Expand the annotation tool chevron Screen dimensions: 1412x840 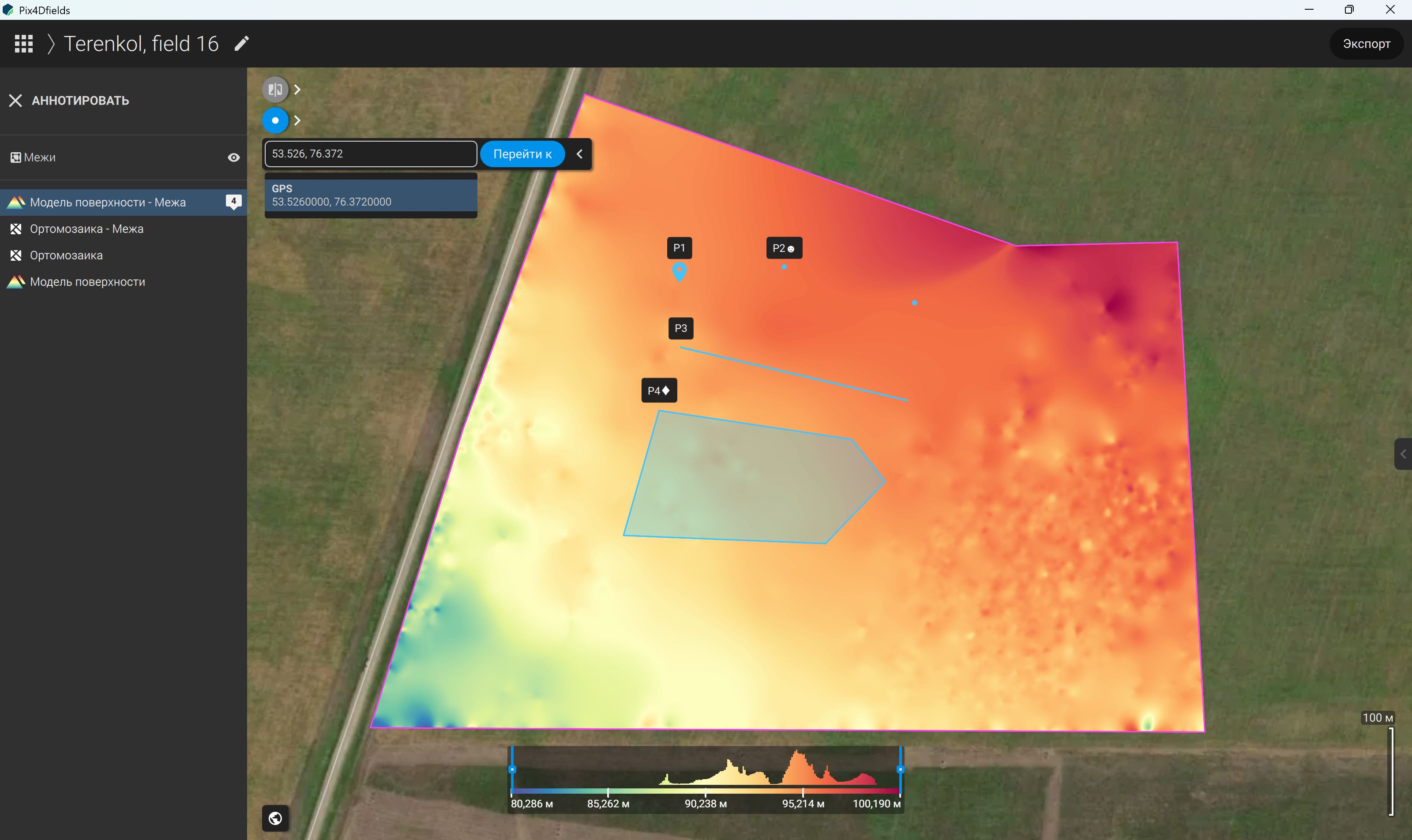pos(297,120)
